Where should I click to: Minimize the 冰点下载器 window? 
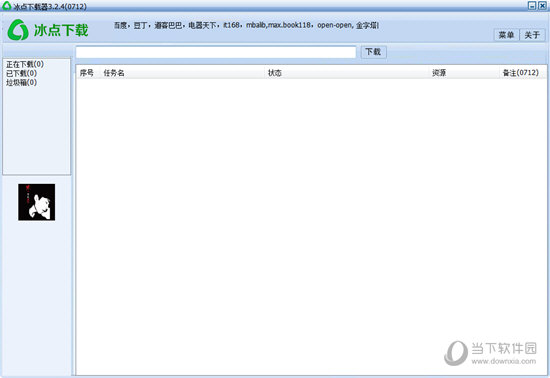532,5
